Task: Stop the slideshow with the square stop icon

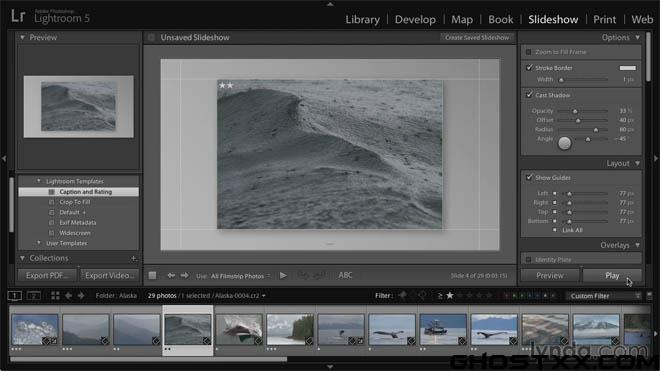Action: coord(152,275)
